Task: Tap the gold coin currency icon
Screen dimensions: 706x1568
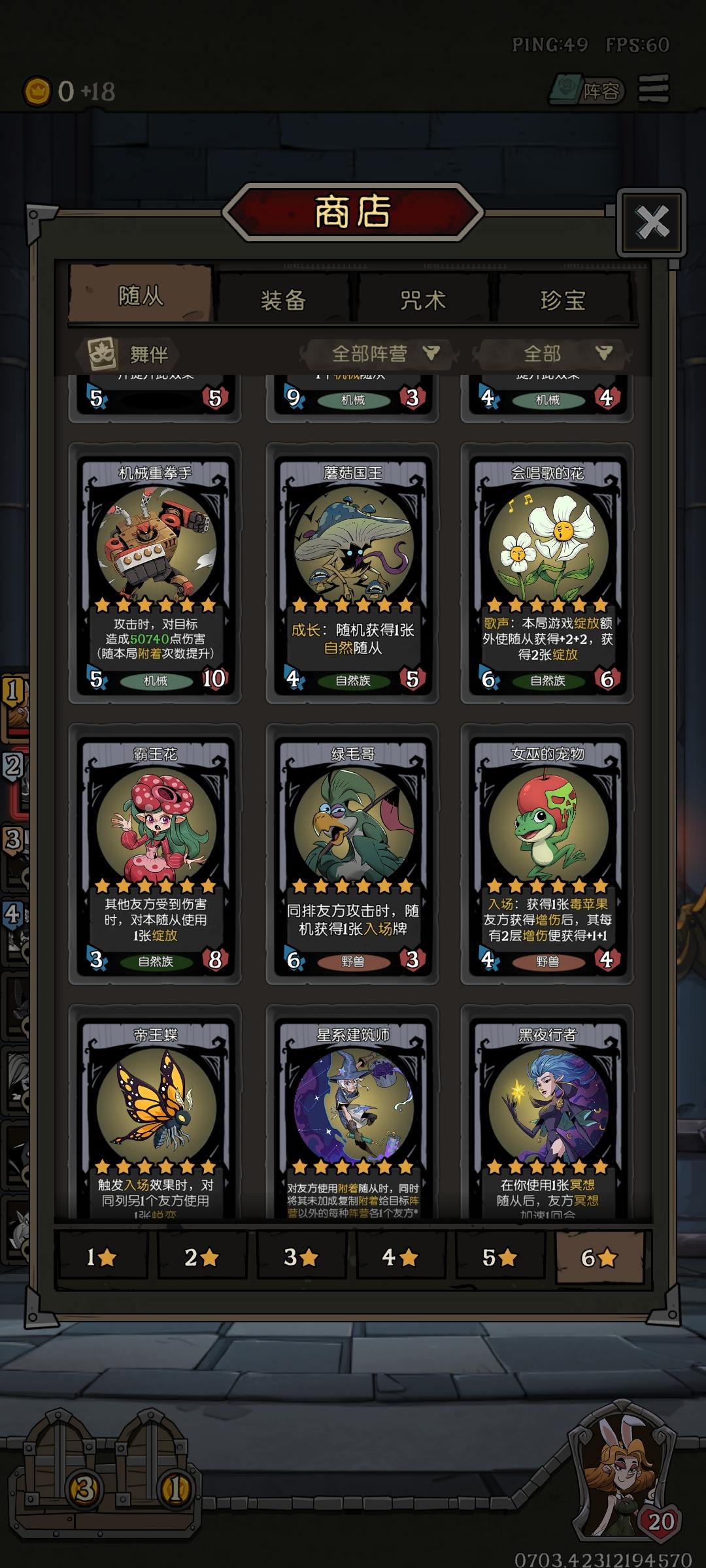Action: [37, 91]
